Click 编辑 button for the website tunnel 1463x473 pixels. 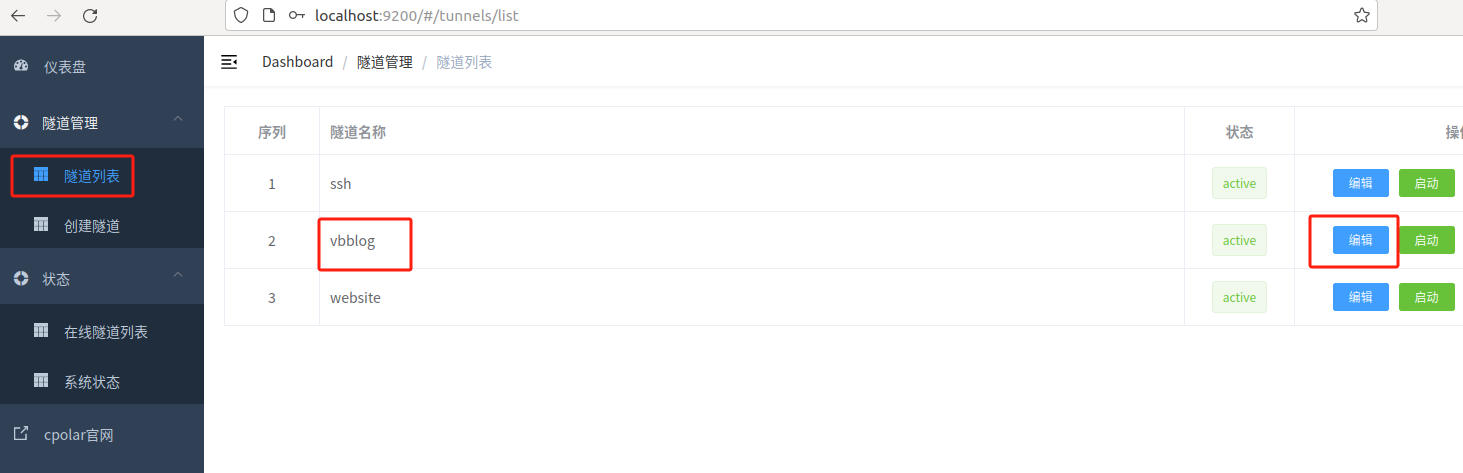1360,297
